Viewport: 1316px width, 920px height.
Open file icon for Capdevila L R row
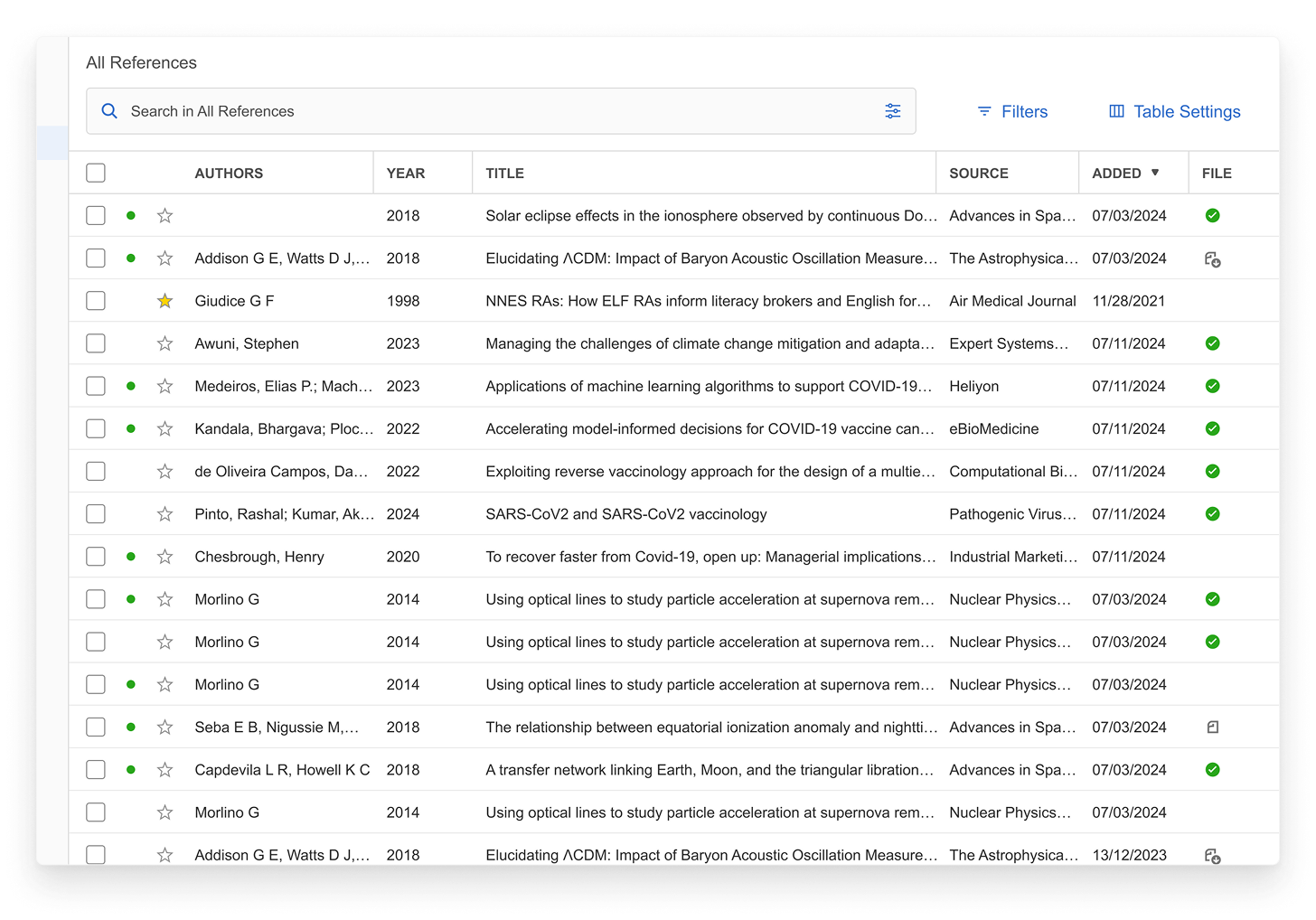(1213, 770)
